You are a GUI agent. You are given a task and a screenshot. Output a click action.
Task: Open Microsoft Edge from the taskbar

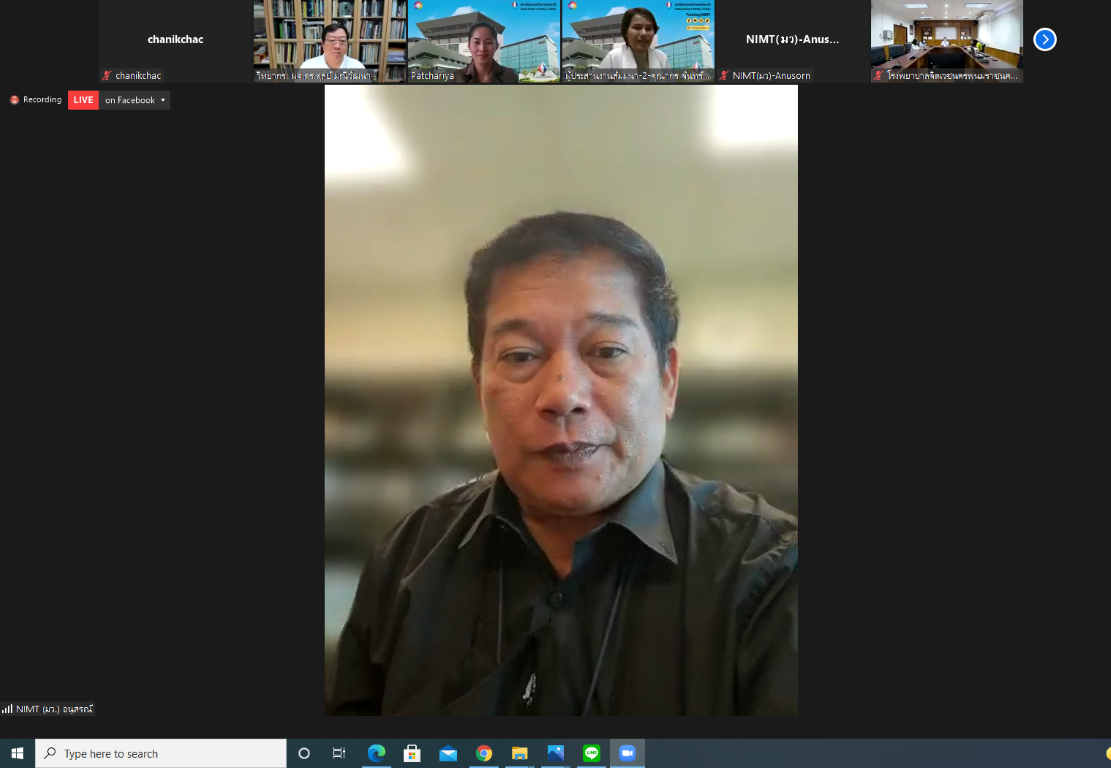(x=376, y=753)
